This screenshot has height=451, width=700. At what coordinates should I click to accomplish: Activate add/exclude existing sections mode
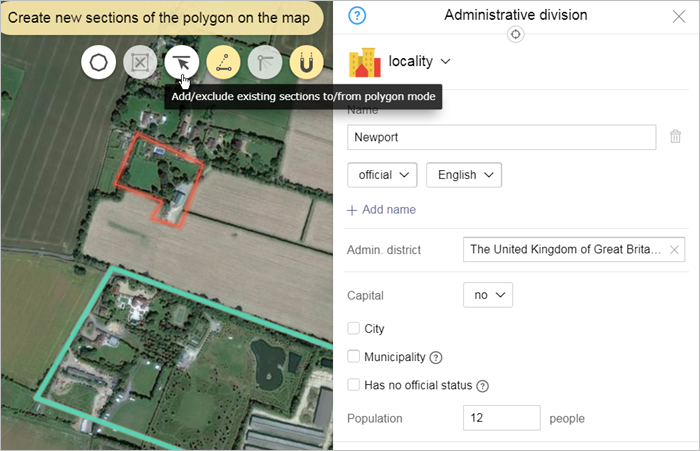click(x=181, y=63)
